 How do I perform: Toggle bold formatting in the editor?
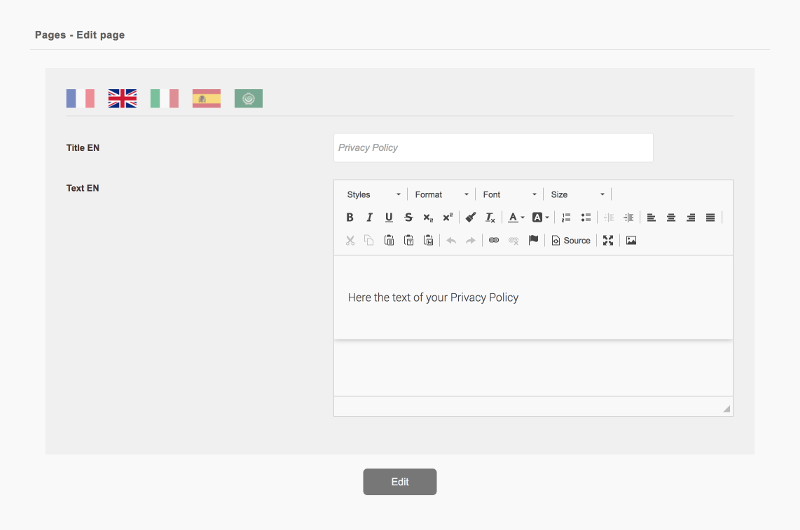point(350,217)
